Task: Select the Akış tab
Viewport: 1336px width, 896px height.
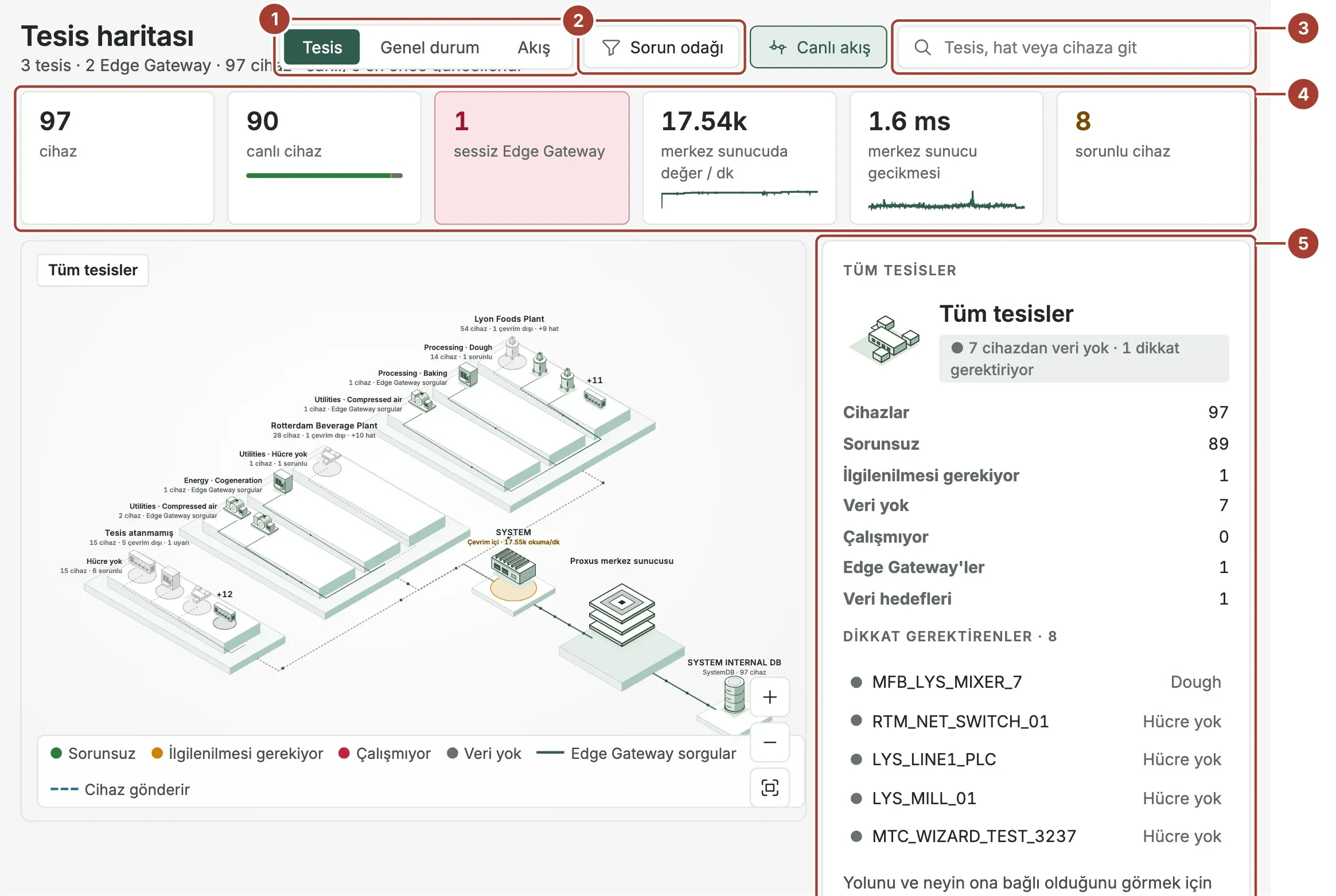Action: tap(533, 47)
